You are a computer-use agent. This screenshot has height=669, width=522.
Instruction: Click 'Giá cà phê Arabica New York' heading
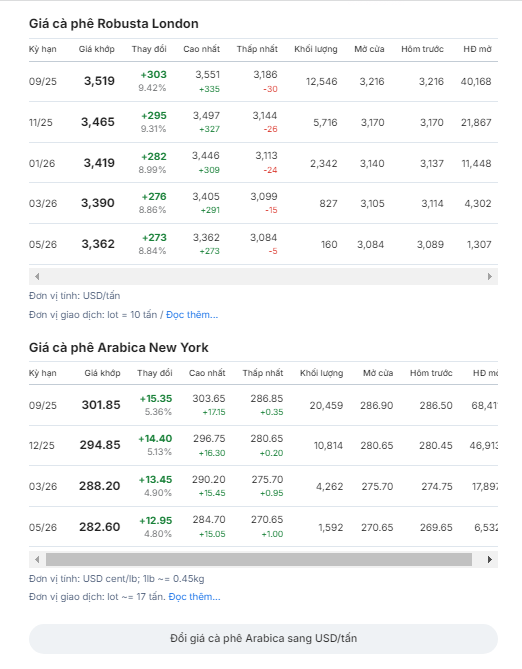pyautogui.click(x=119, y=348)
